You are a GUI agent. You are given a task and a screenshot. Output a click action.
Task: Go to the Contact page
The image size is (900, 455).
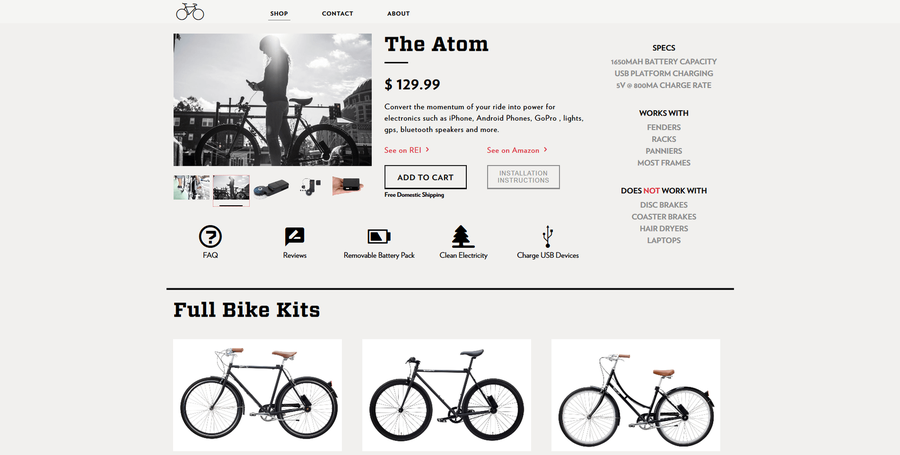click(x=338, y=13)
